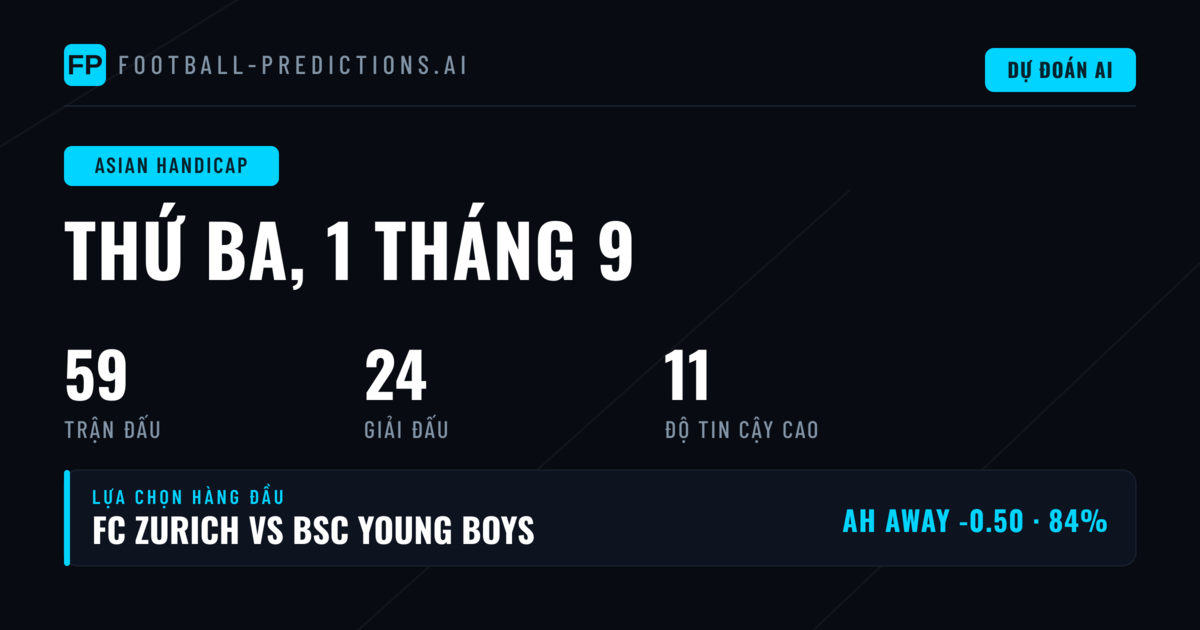Select the ASIAN HANDICAP tag
This screenshot has height=630, width=1200.
click(x=171, y=166)
